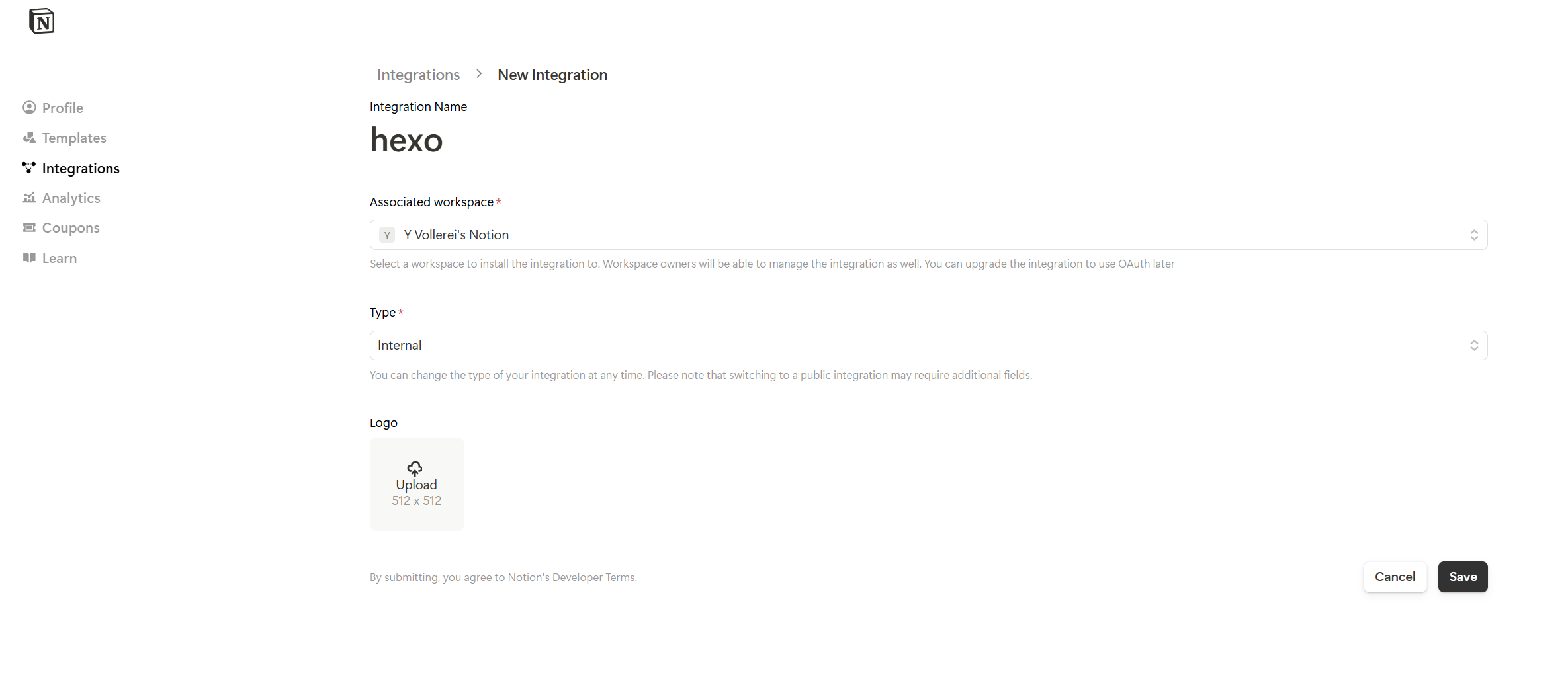Open the Associated workspace dropdown
1568x679 pixels.
point(928,235)
